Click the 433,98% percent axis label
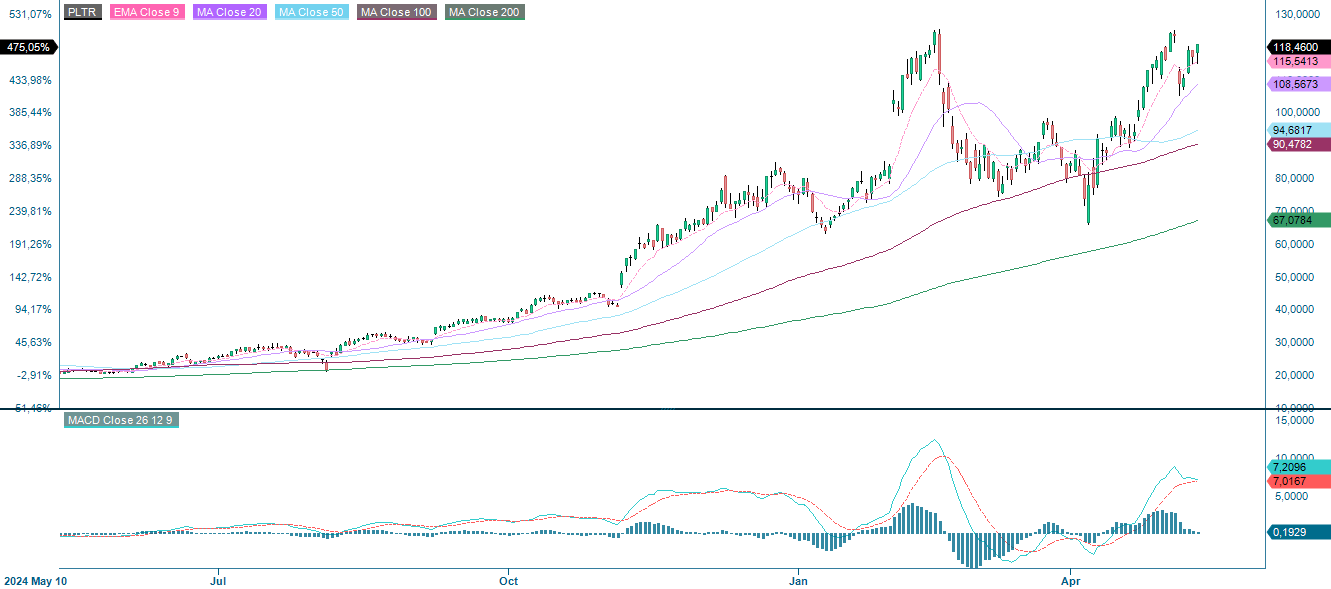Image resolution: width=1331 pixels, height=589 pixels. click(30, 80)
